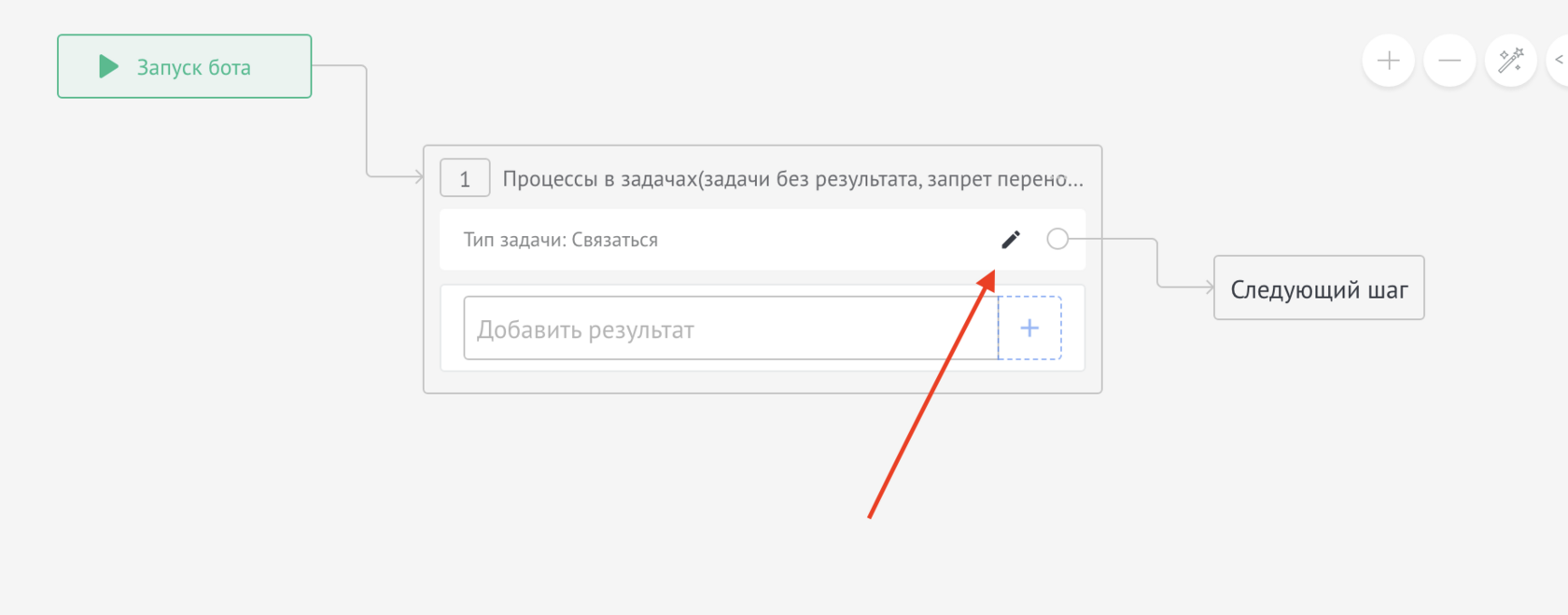Click arrowhead entering step 1 block
Screen dimensions: 1568x615
tap(418, 176)
